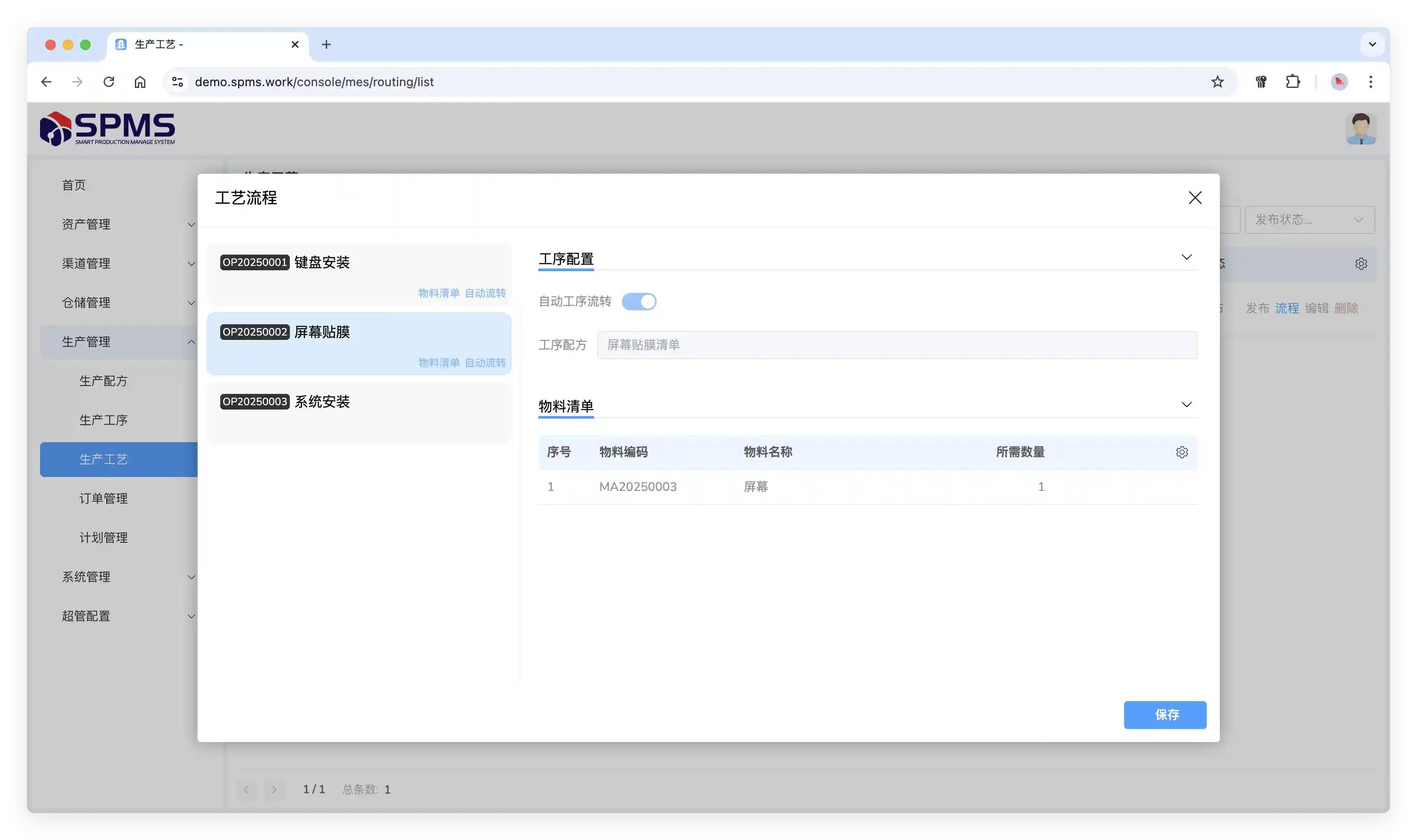The height and width of the screenshot is (840, 1417).
Task: Open 生产配方 in the sidebar menu
Action: pyautogui.click(x=104, y=381)
